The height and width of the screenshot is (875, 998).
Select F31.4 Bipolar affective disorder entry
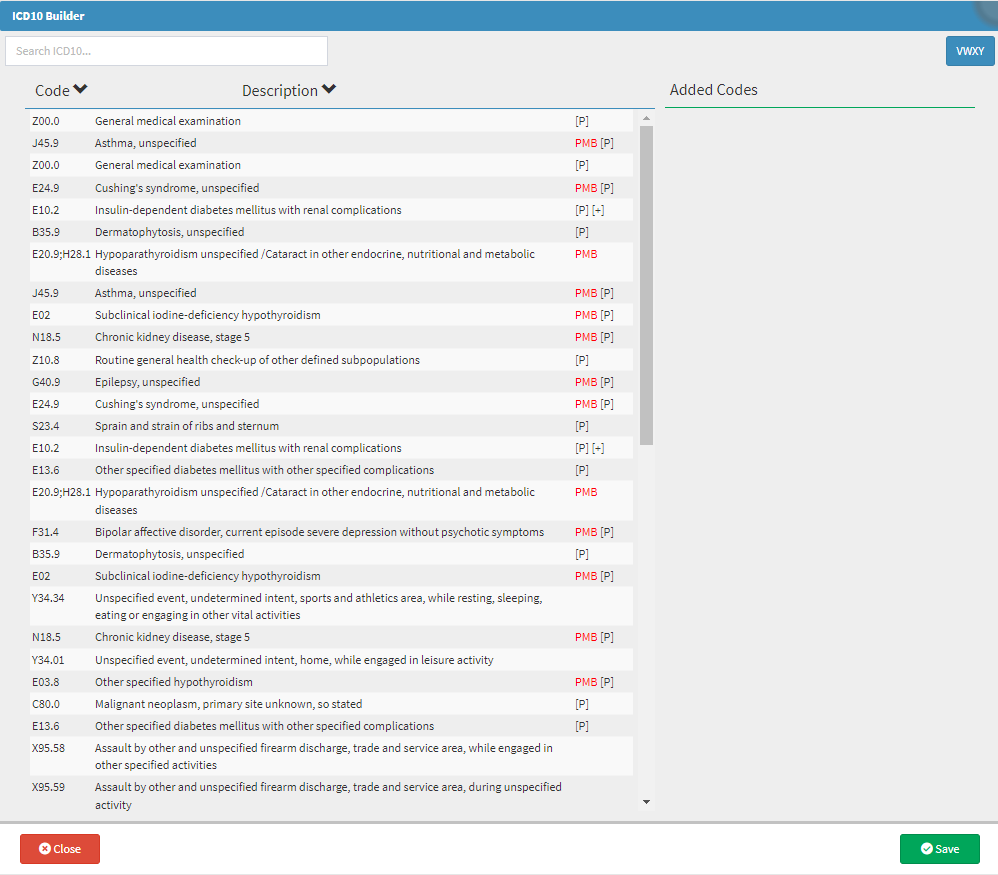coord(319,532)
